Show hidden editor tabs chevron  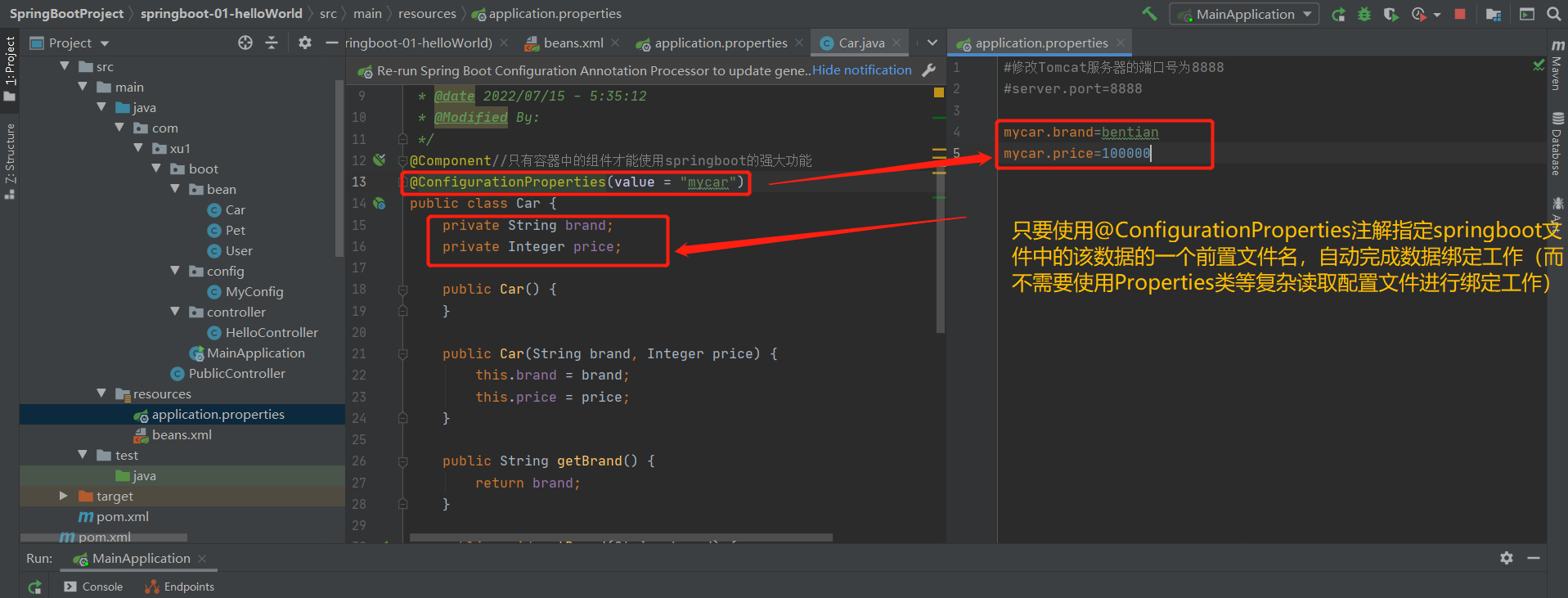point(932,43)
